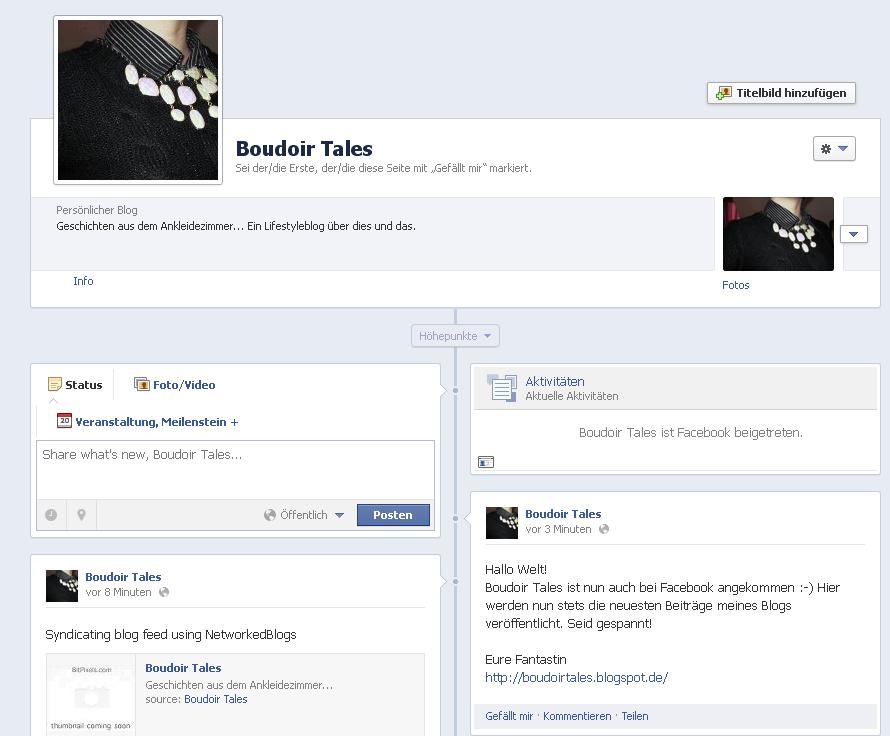Click the clock schedule icon
This screenshot has height=736, width=890.
tap(51, 515)
